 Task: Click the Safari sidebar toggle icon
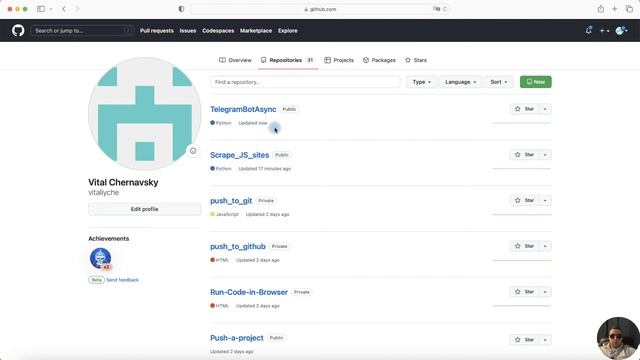(x=41, y=9)
